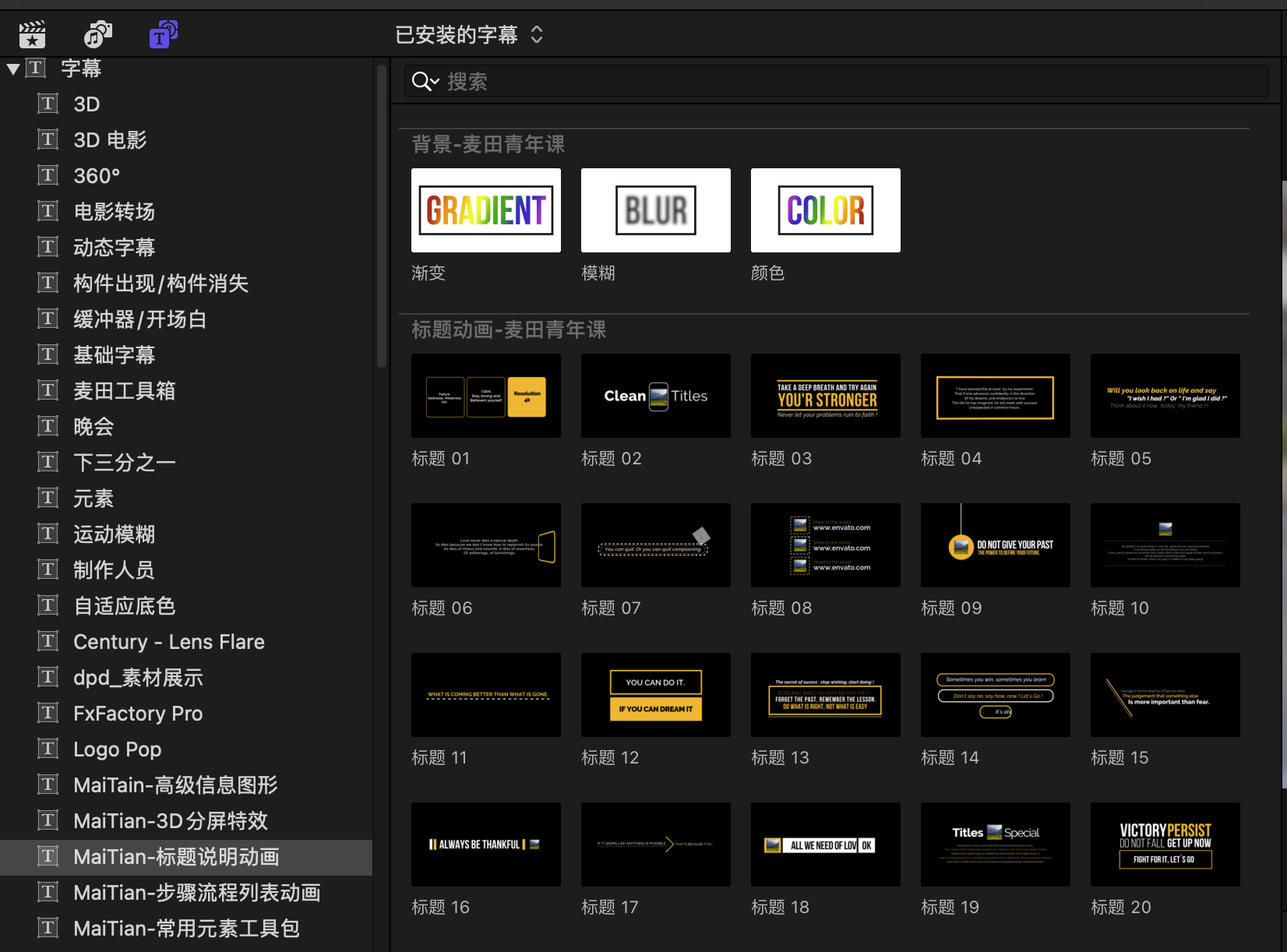Select the 自适应底色 category
Screen dimensions: 1287x952
click(x=187, y=606)
